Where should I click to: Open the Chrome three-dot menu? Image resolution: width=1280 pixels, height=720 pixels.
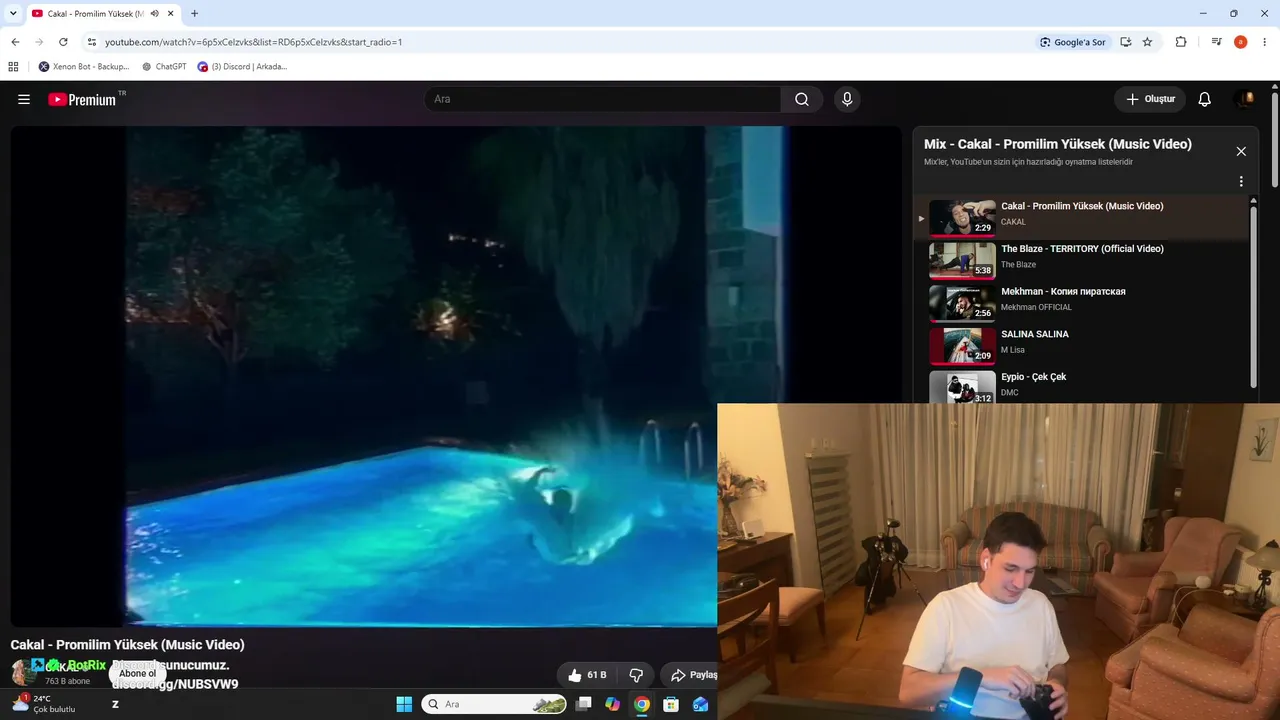coord(1266,42)
